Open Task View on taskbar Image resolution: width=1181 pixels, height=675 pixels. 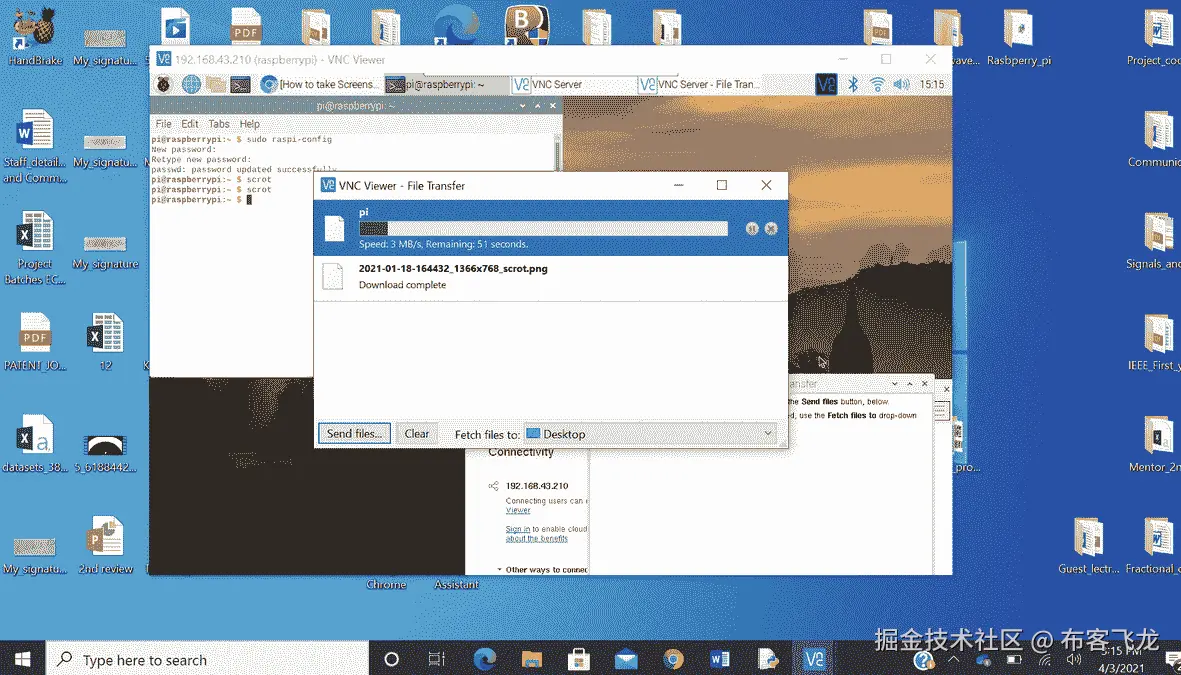click(436, 659)
